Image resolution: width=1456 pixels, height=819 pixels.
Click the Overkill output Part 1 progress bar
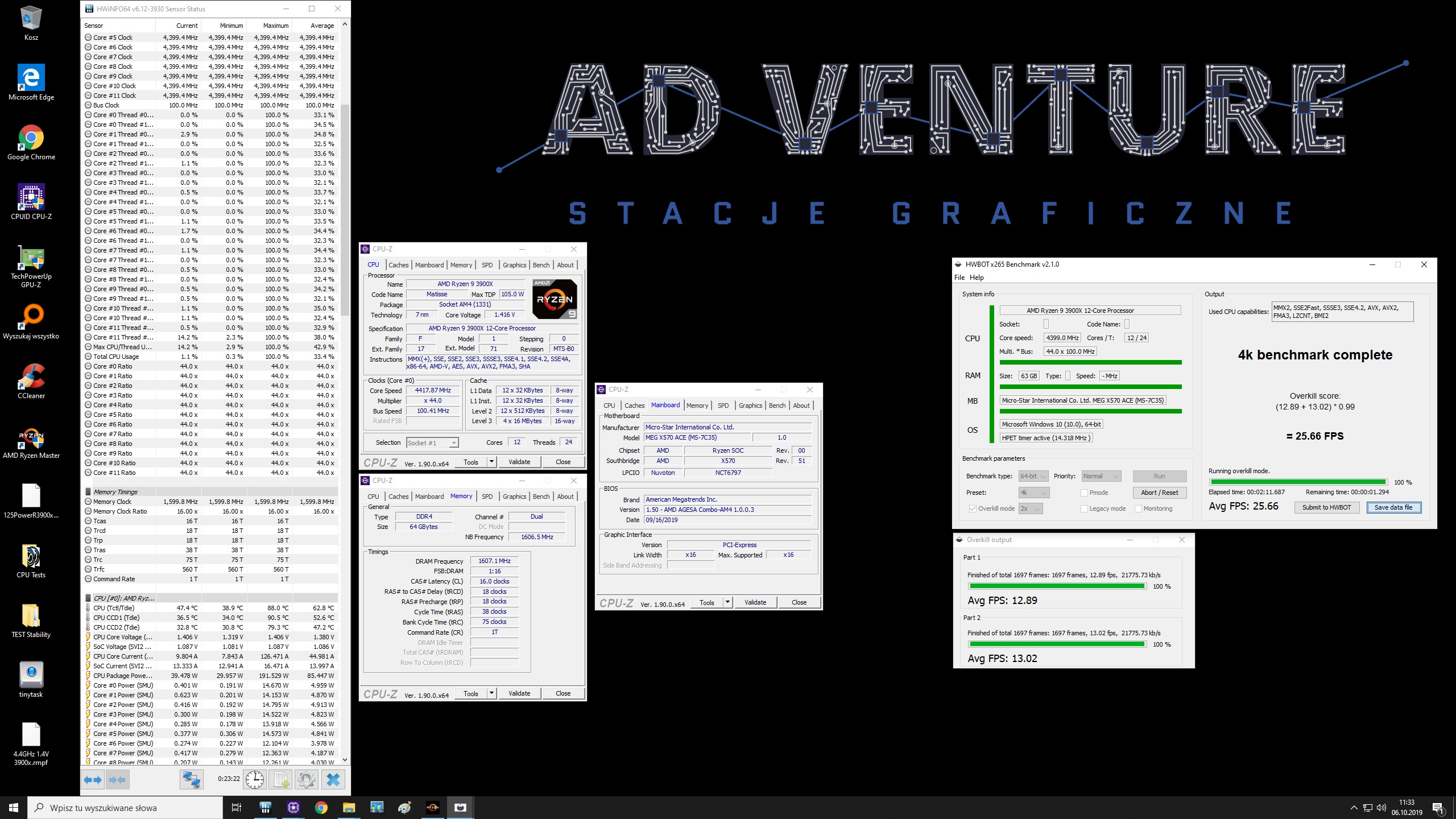(1057, 586)
